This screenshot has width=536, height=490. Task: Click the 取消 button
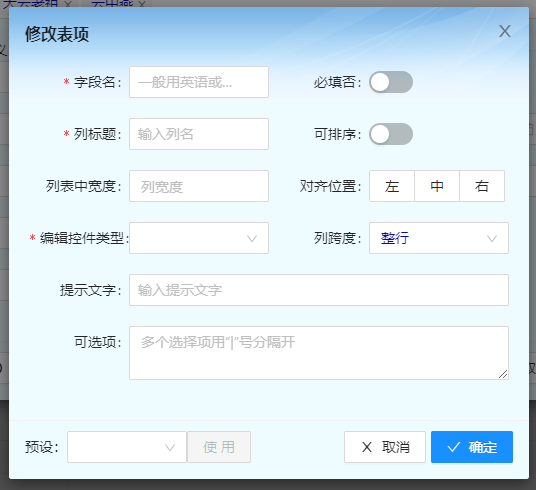point(385,447)
